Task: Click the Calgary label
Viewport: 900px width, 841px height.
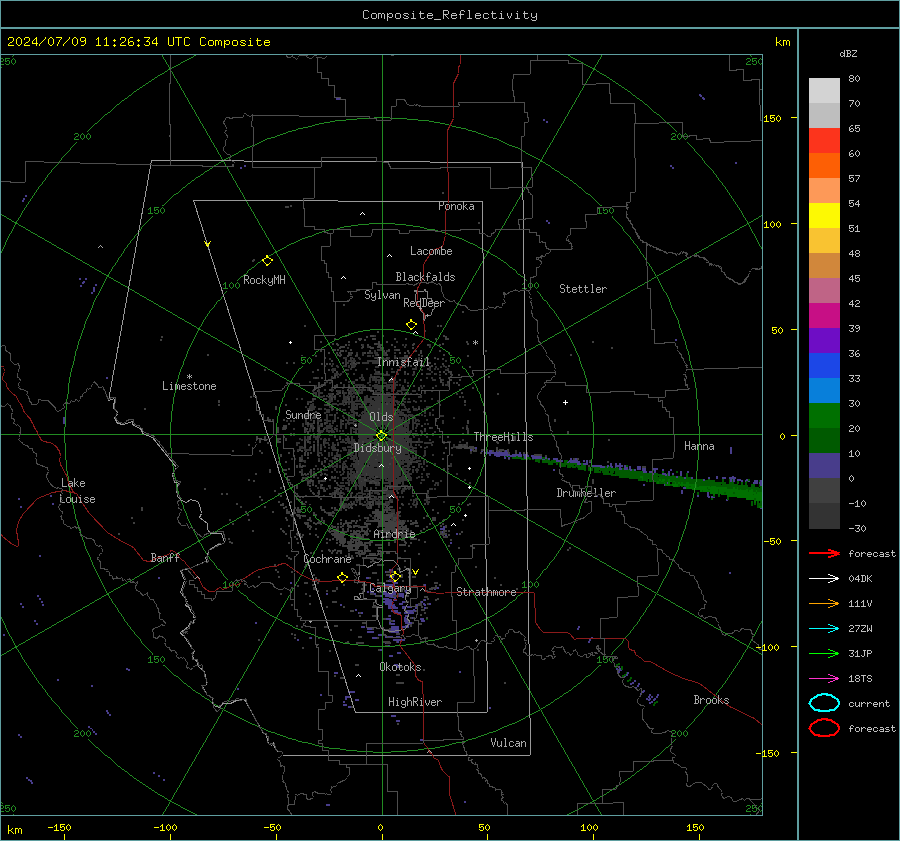Action: point(390,588)
